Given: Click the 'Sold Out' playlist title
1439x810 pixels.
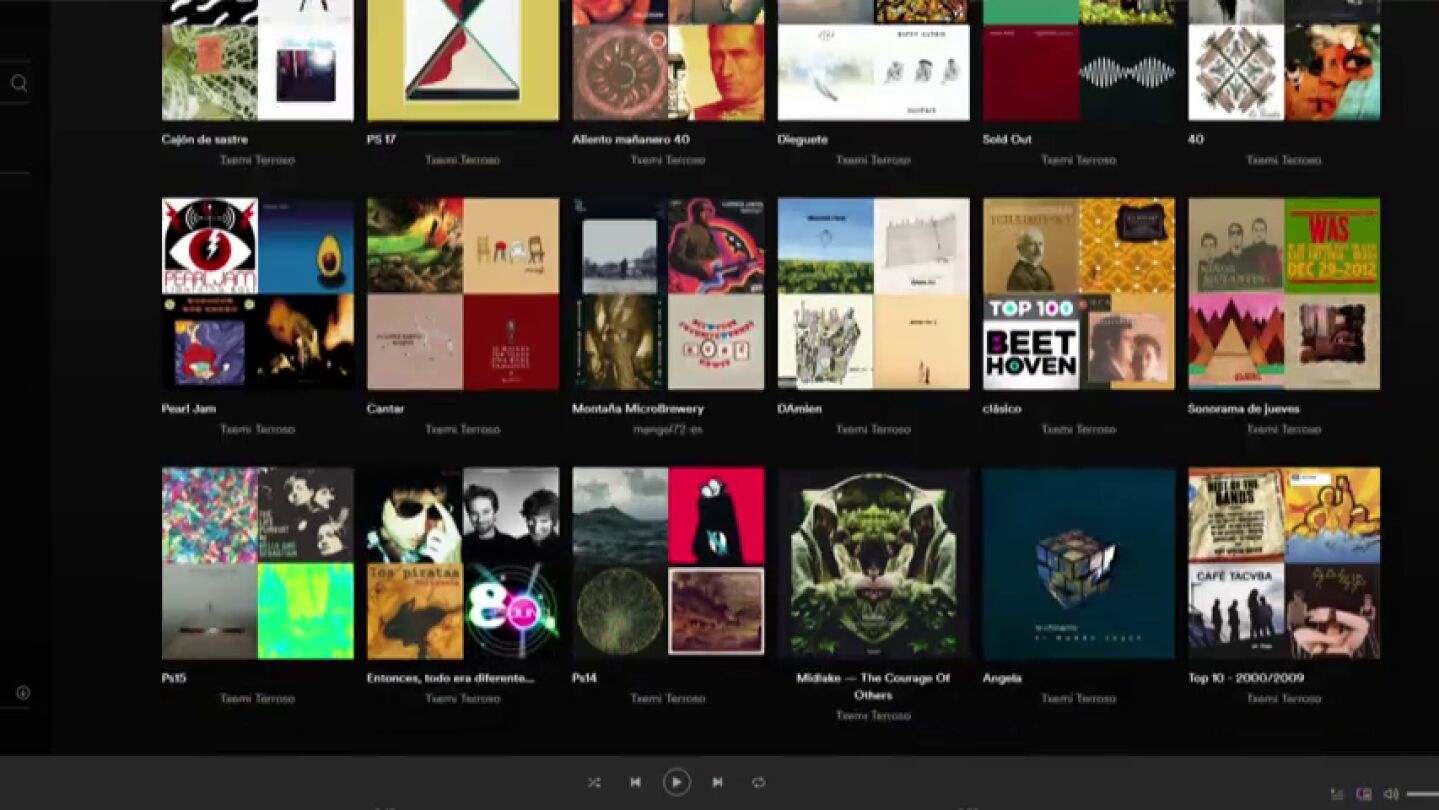Looking at the screenshot, I should [x=1007, y=140].
